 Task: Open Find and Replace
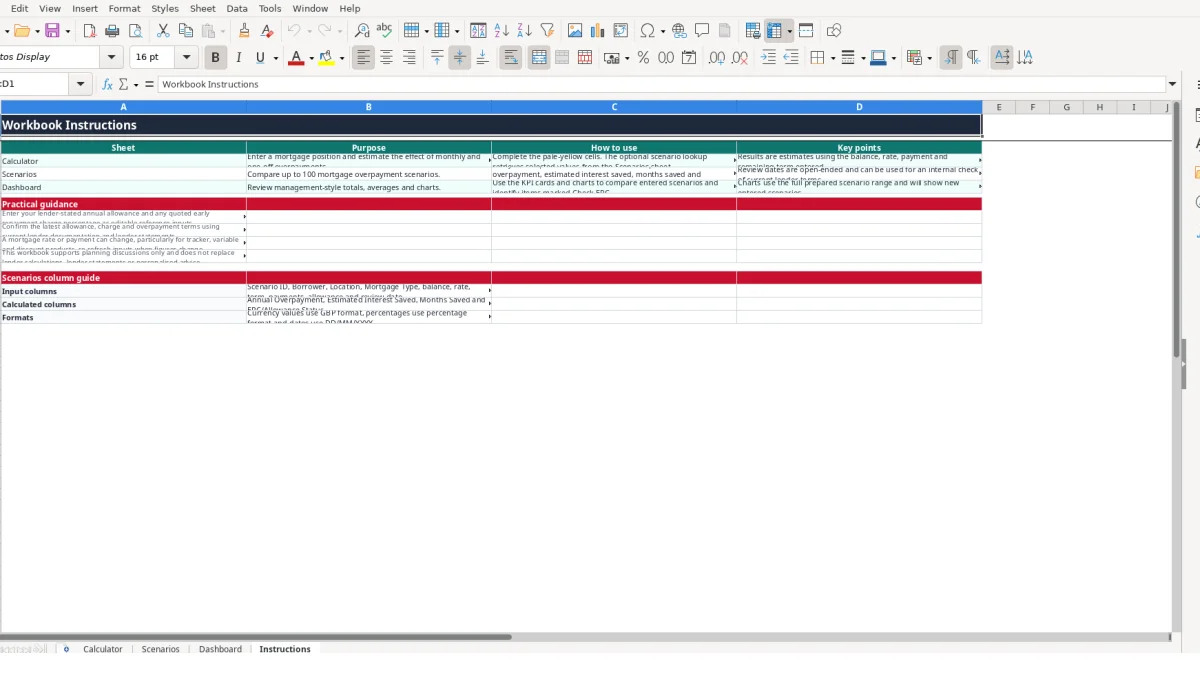362,31
